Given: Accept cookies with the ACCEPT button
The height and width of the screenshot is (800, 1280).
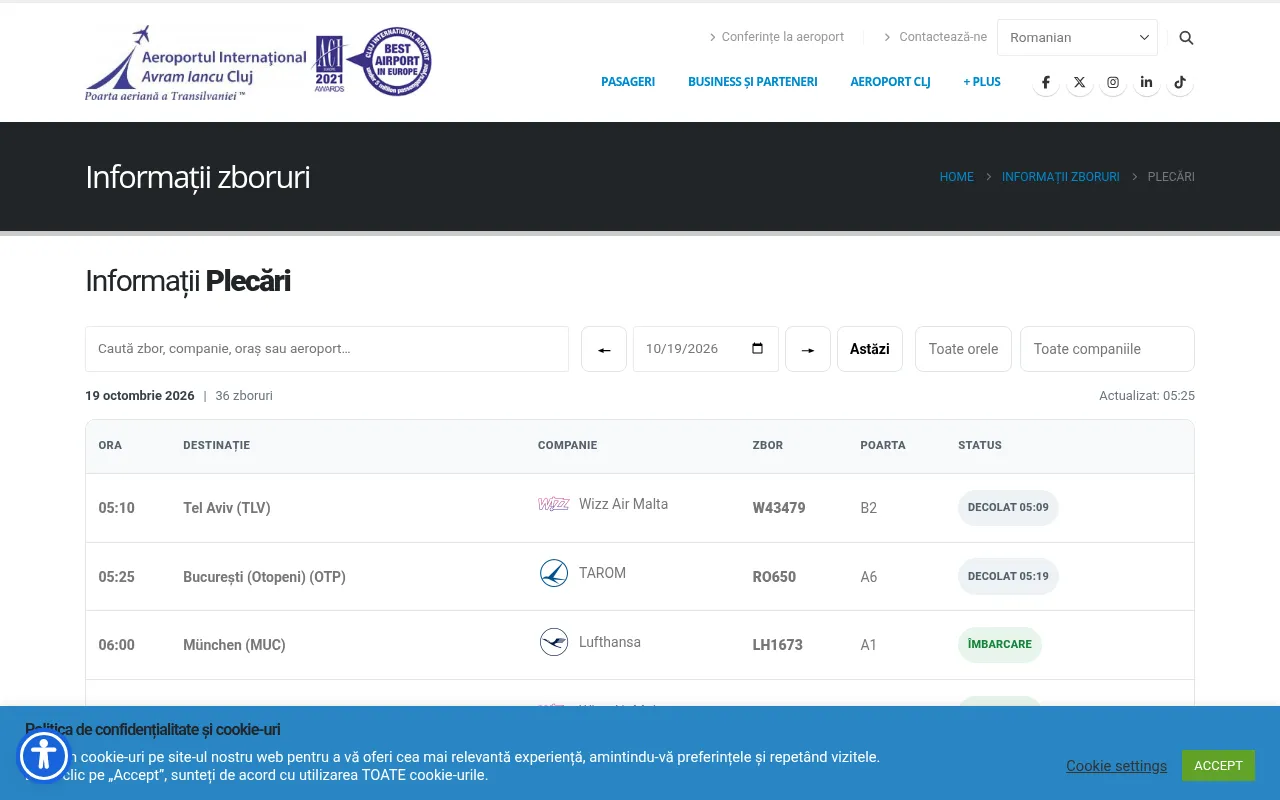Looking at the screenshot, I should (1218, 766).
